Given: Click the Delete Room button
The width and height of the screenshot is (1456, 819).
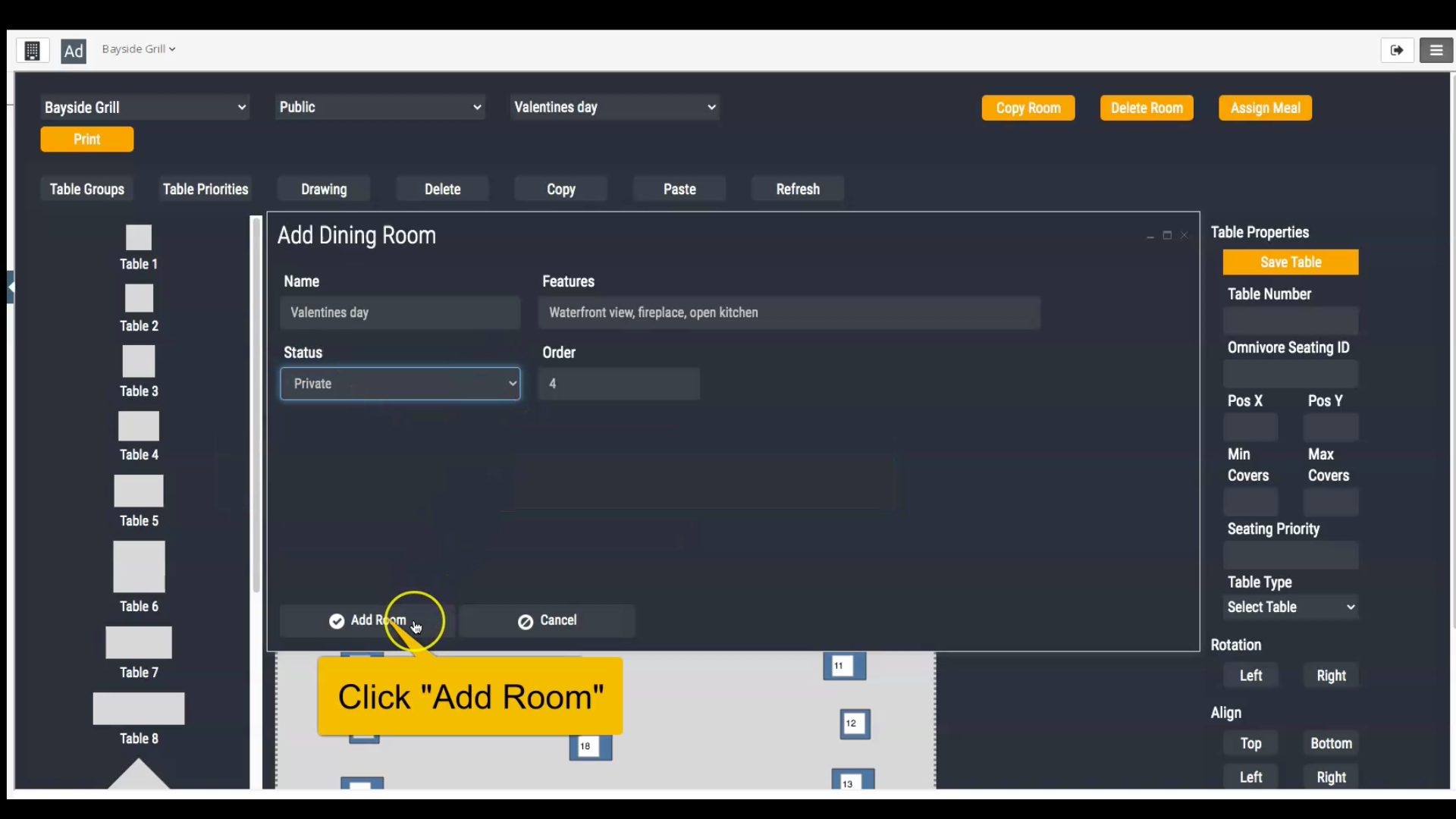Looking at the screenshot, I should click(1147, 108).
